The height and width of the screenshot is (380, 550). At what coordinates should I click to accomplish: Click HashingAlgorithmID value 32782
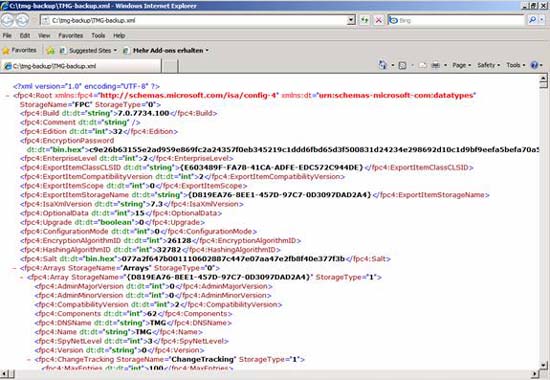[x=169, y=249]
